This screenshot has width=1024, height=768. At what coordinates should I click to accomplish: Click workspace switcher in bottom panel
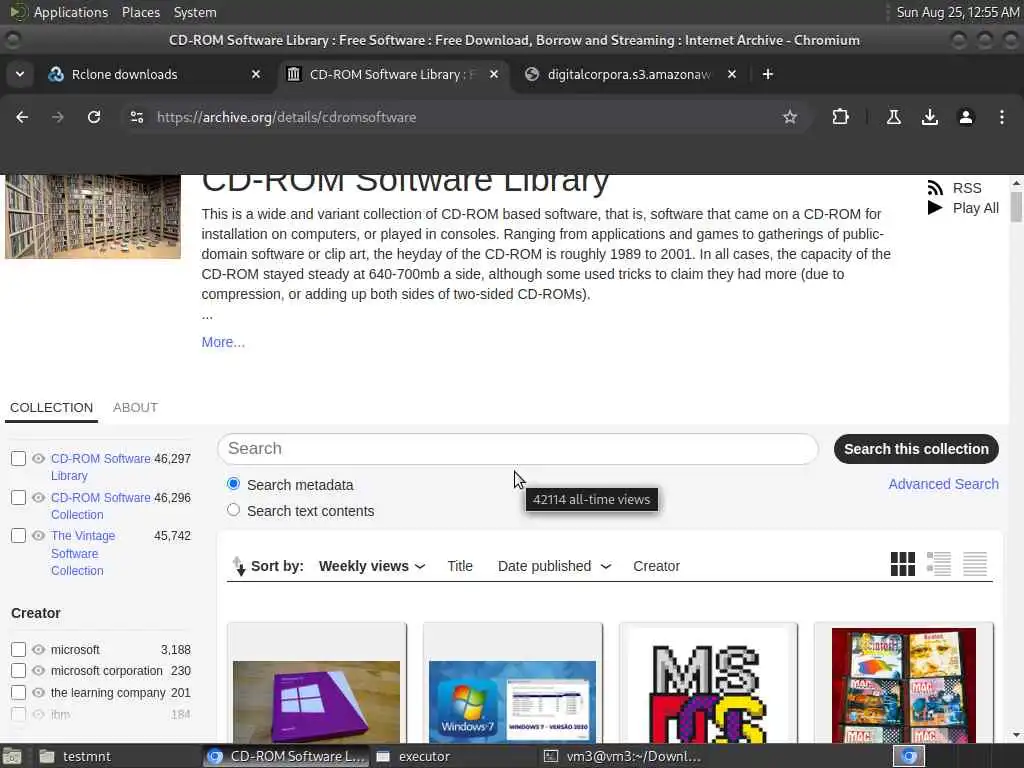point(909,756)
